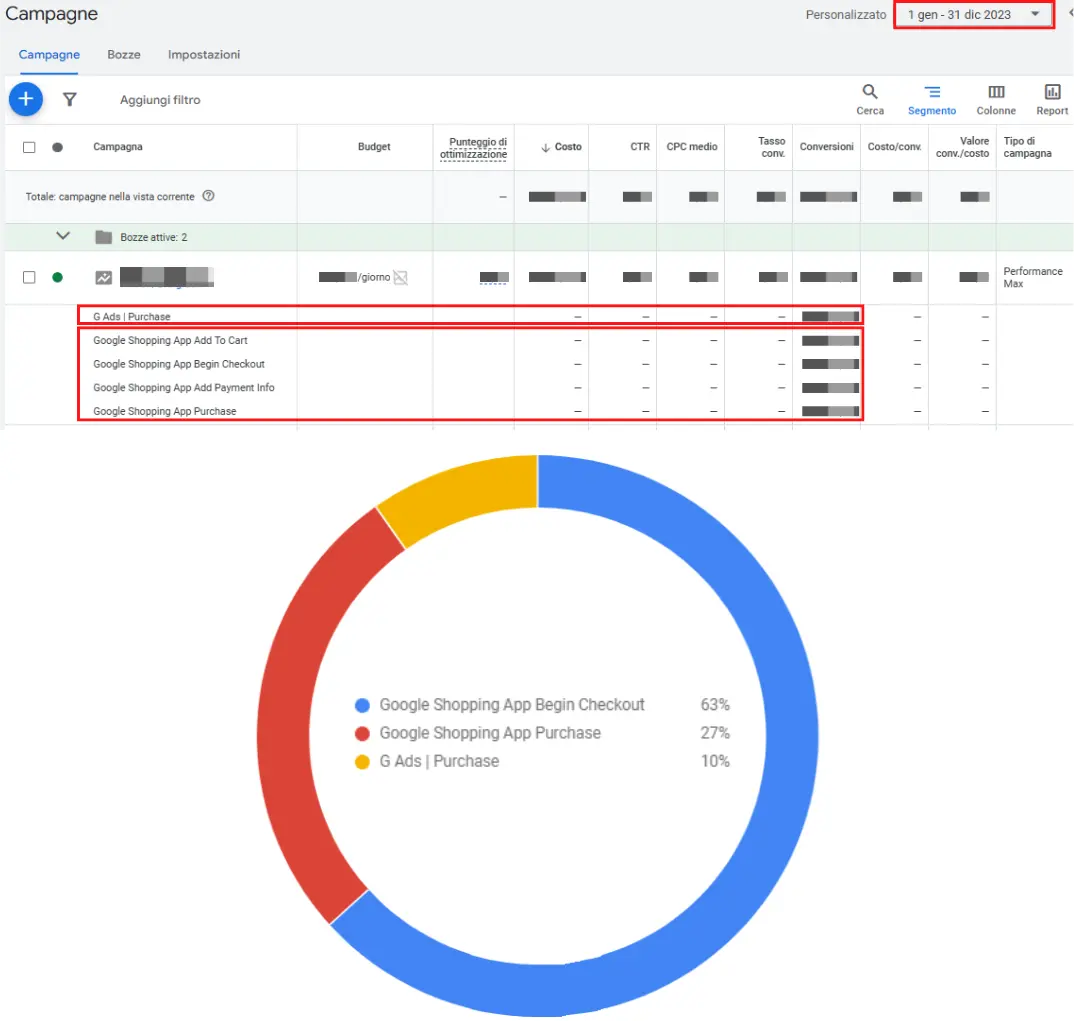The height and width of the screenshot is (1021, 1074).
Task: Collapse the Bozze attive chevron
Action: click(64, 236)
